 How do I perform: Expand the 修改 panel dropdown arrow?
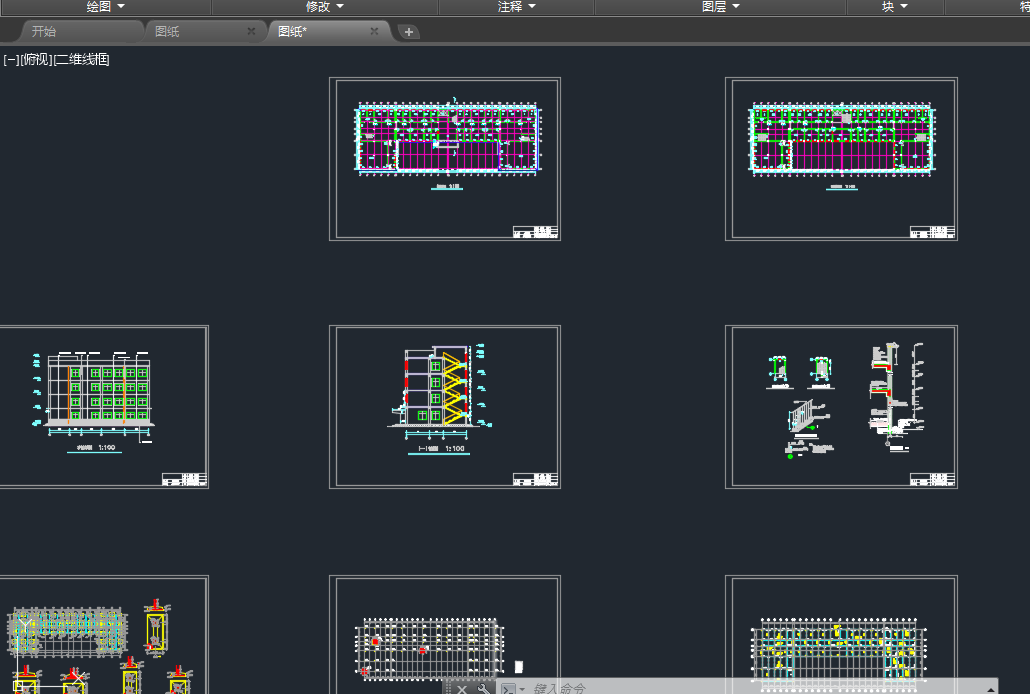coord(340,7)
